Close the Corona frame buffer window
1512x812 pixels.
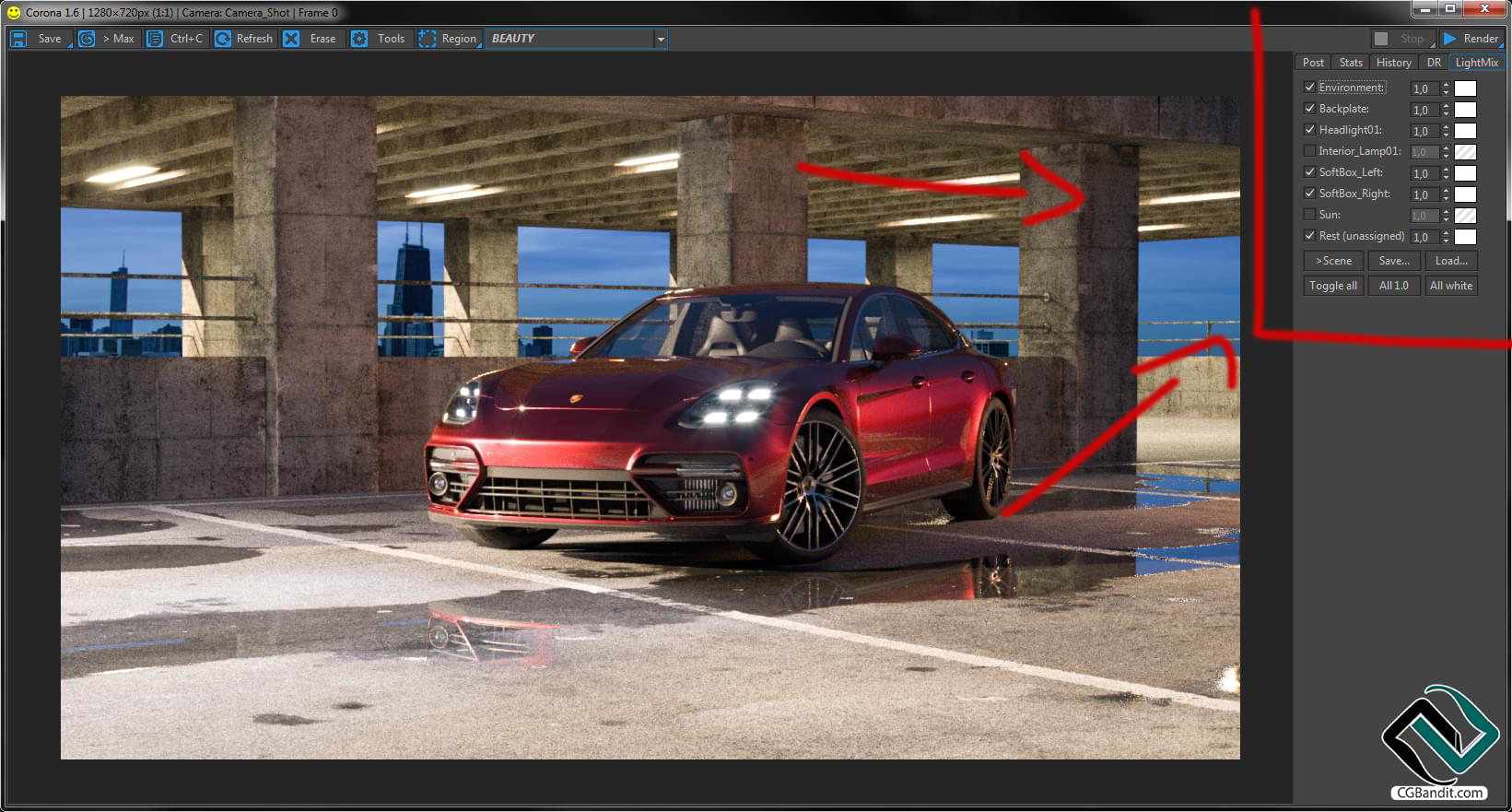1484,8
